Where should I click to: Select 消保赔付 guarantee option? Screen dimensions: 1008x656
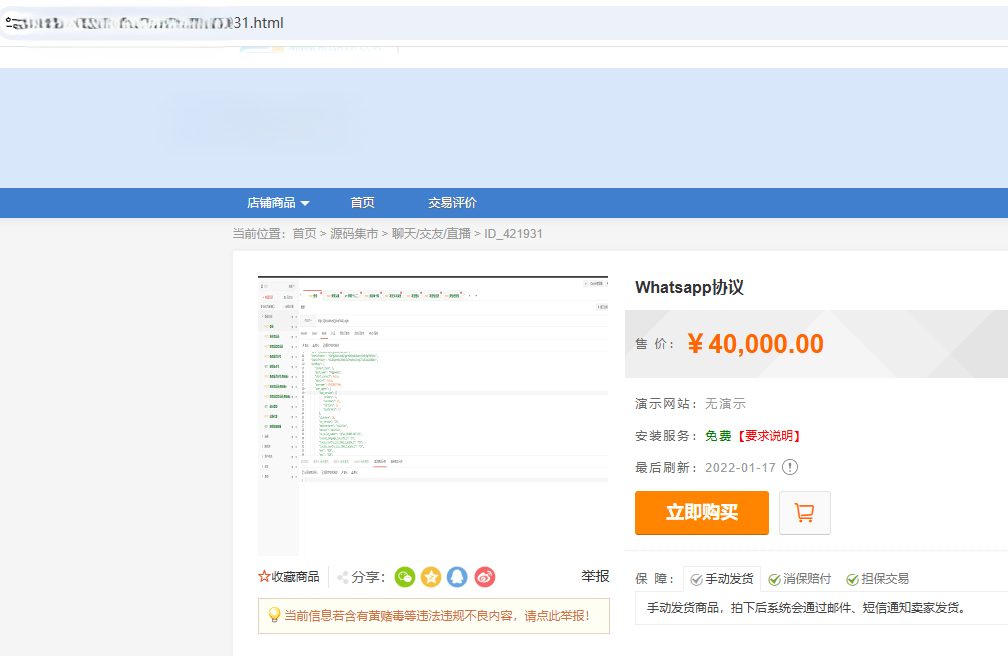pos(800,579)
